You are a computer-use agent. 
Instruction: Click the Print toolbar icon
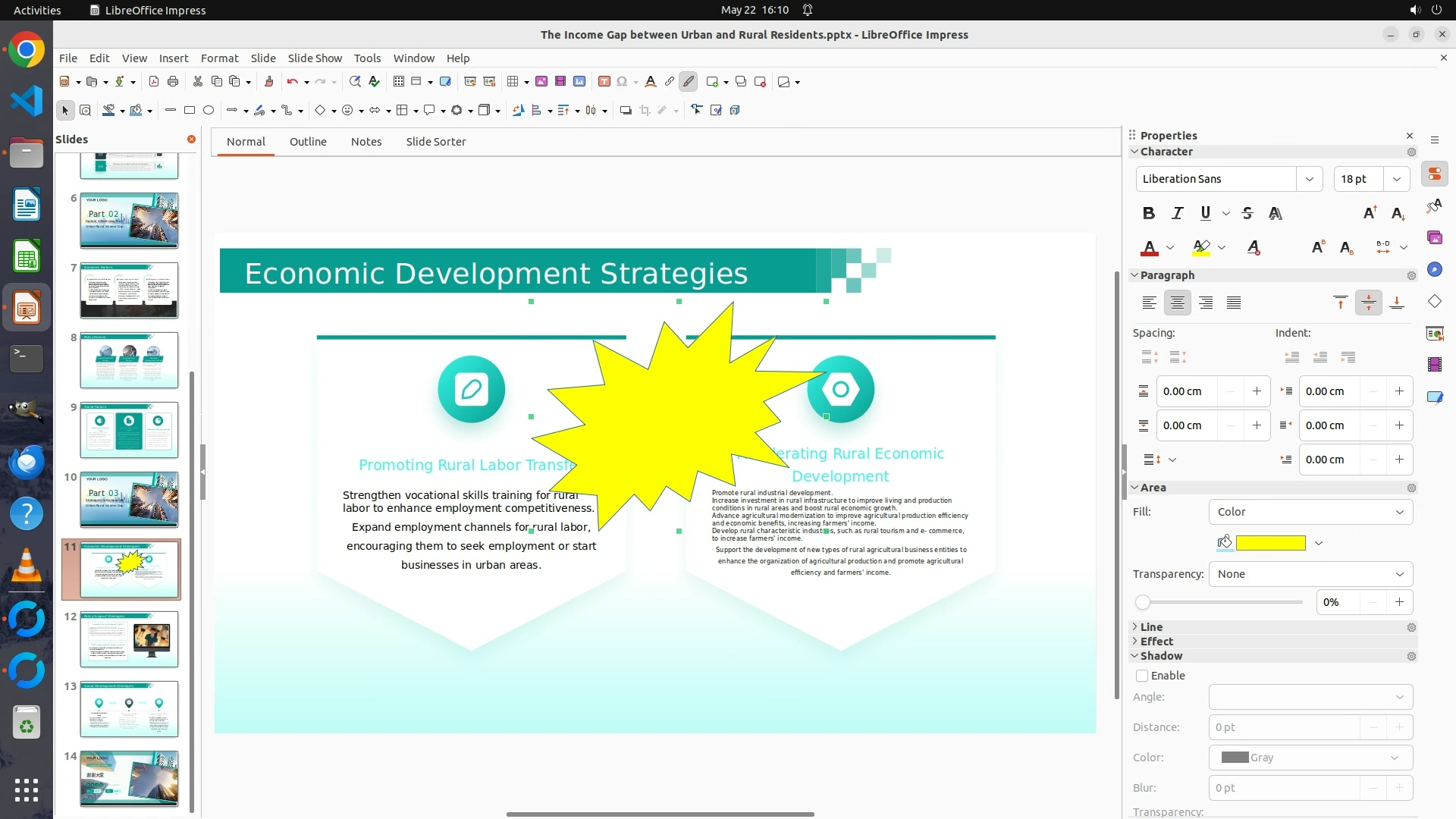coord(173,81)
